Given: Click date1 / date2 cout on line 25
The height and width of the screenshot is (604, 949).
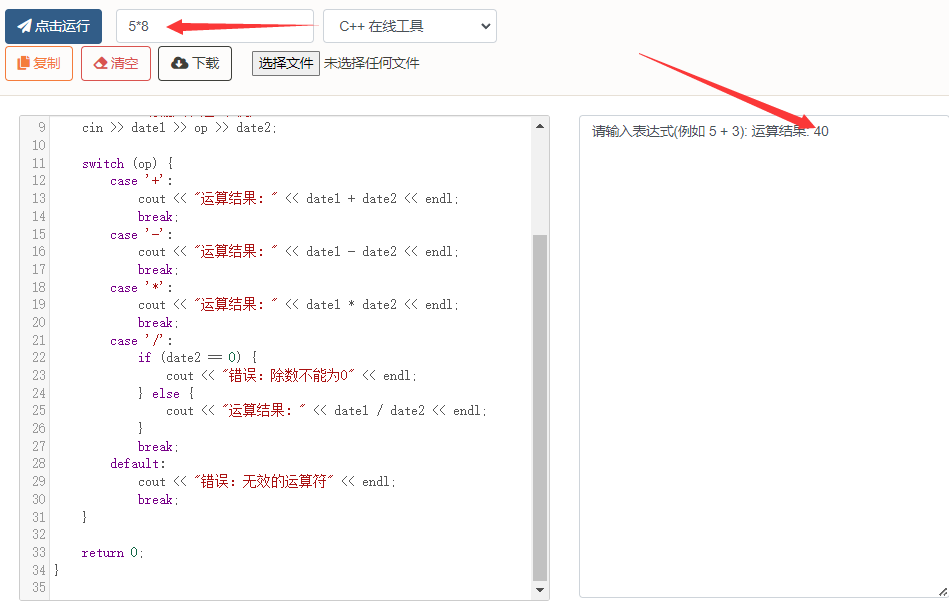Looking at the screenshot, I should (327, 411).
